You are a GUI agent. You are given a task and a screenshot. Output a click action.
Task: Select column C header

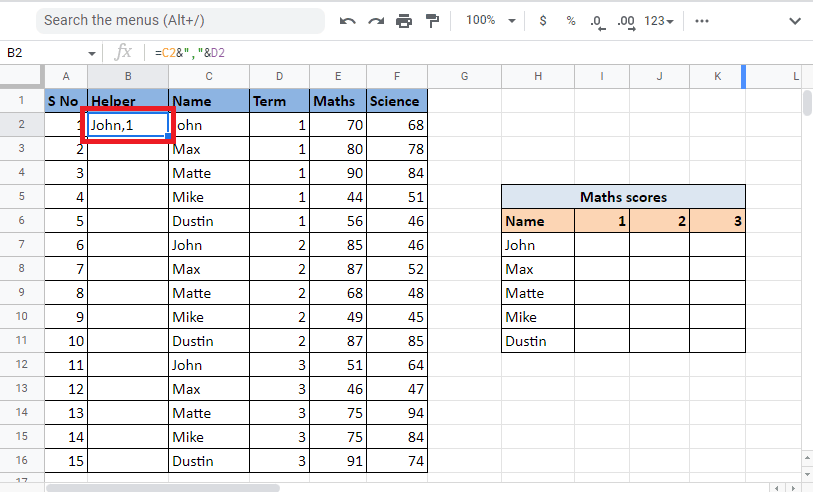(x=209, y=77)
